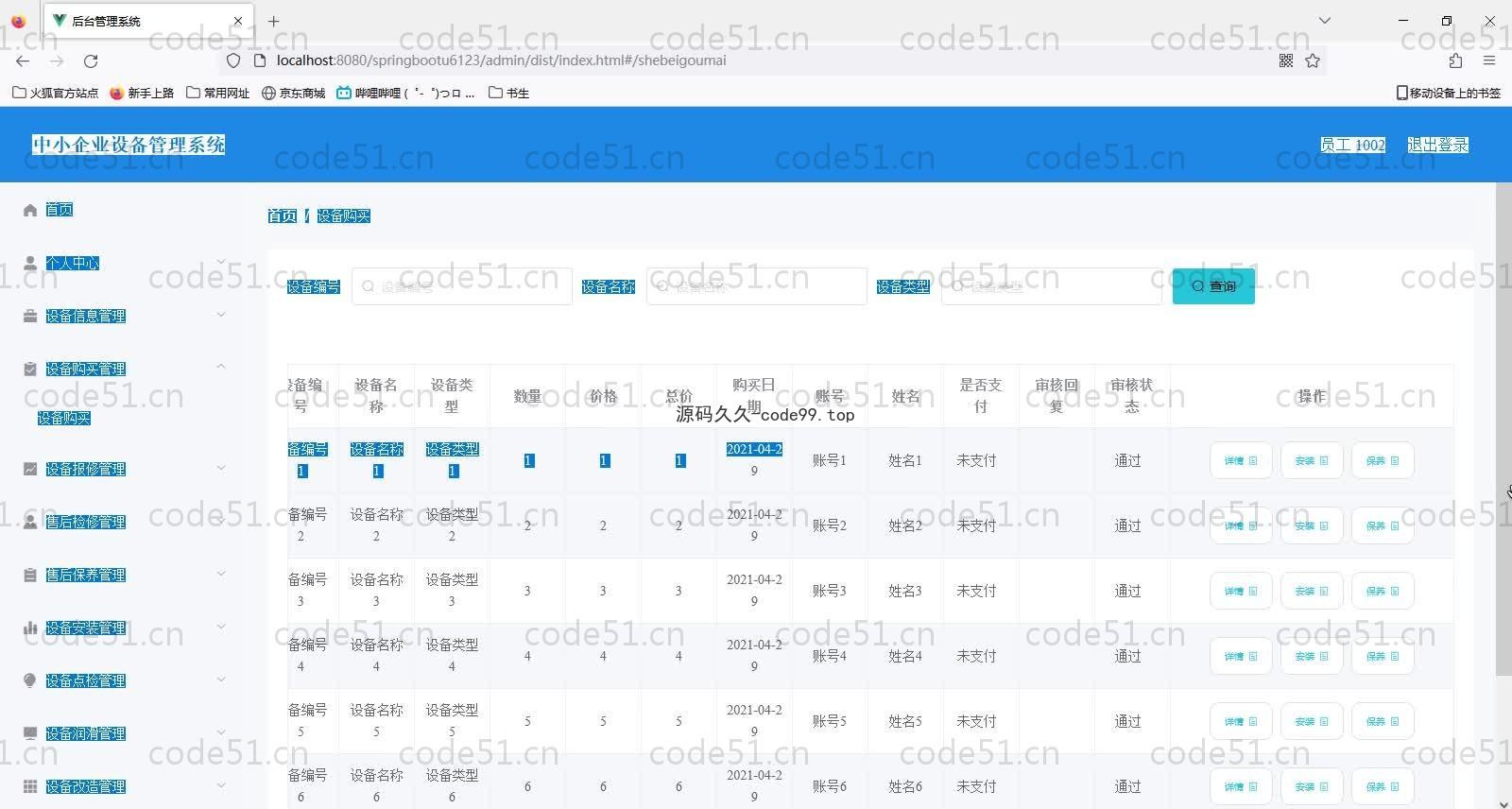Open 新手上路 bookmark
The image size is (1512, 809).
click(143, 93)
